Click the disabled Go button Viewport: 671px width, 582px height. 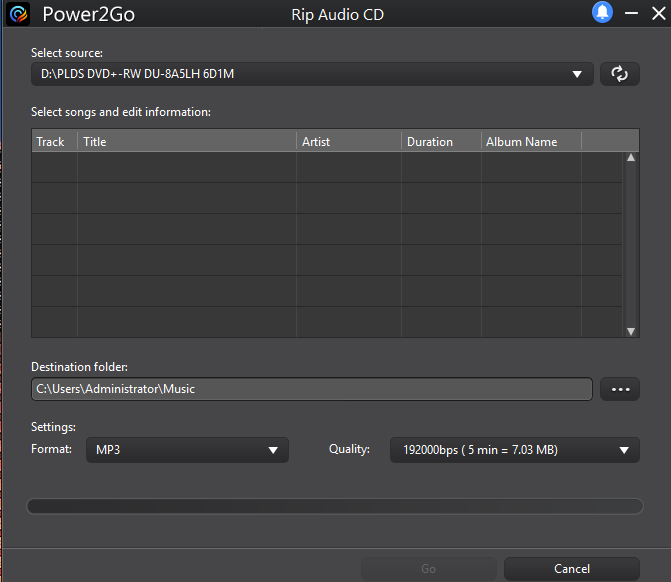[428, 569]
